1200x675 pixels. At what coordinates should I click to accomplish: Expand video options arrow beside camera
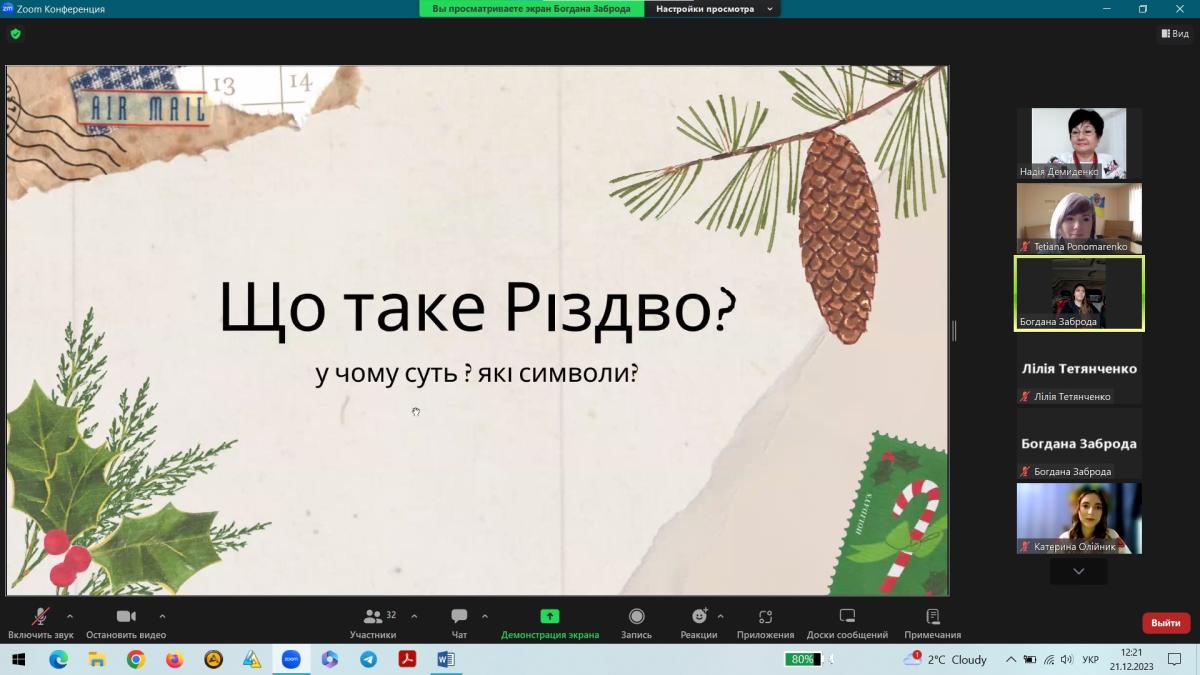point(163,616)
